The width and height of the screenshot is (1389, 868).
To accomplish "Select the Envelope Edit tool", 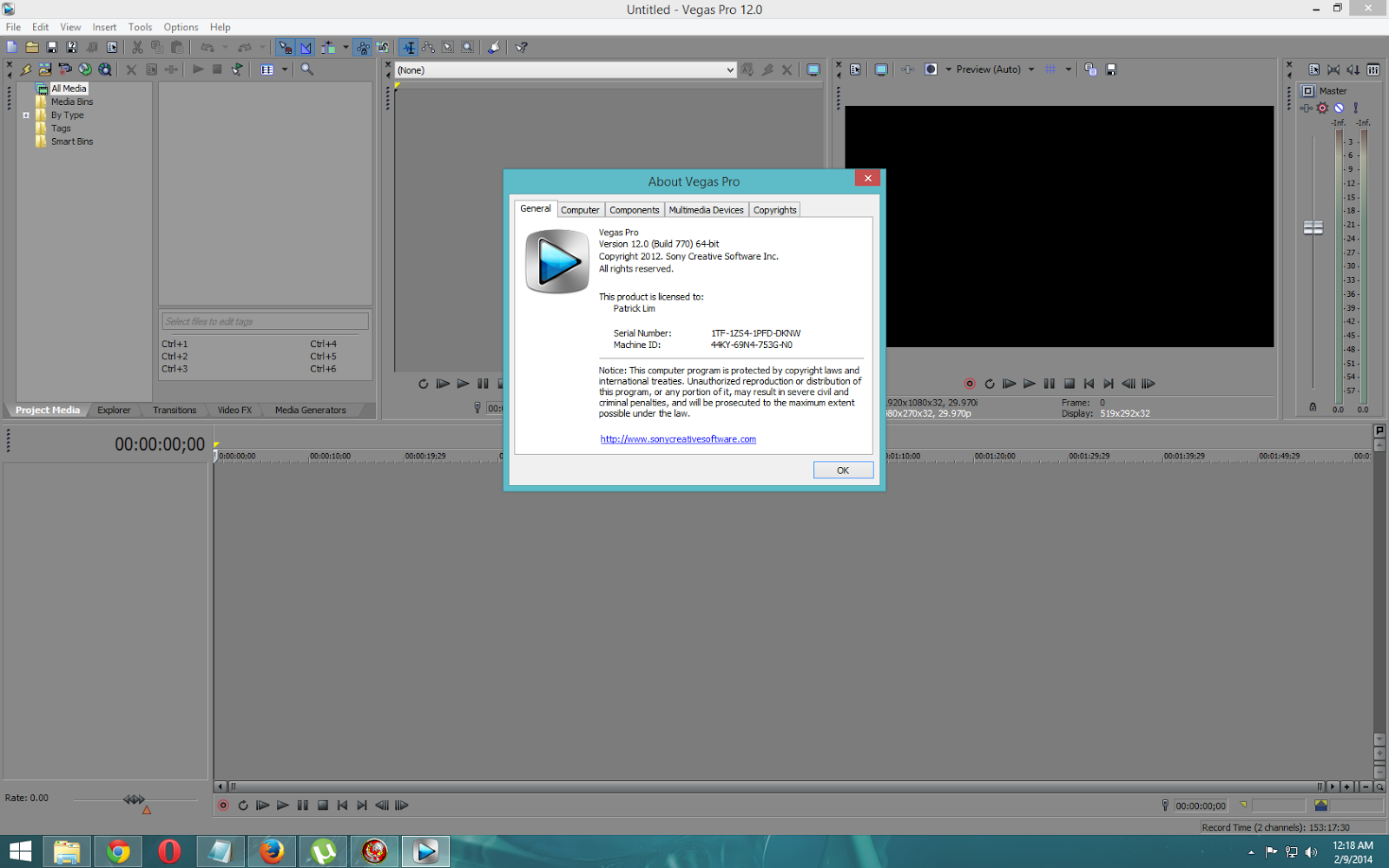I will [x=428, y=48].
